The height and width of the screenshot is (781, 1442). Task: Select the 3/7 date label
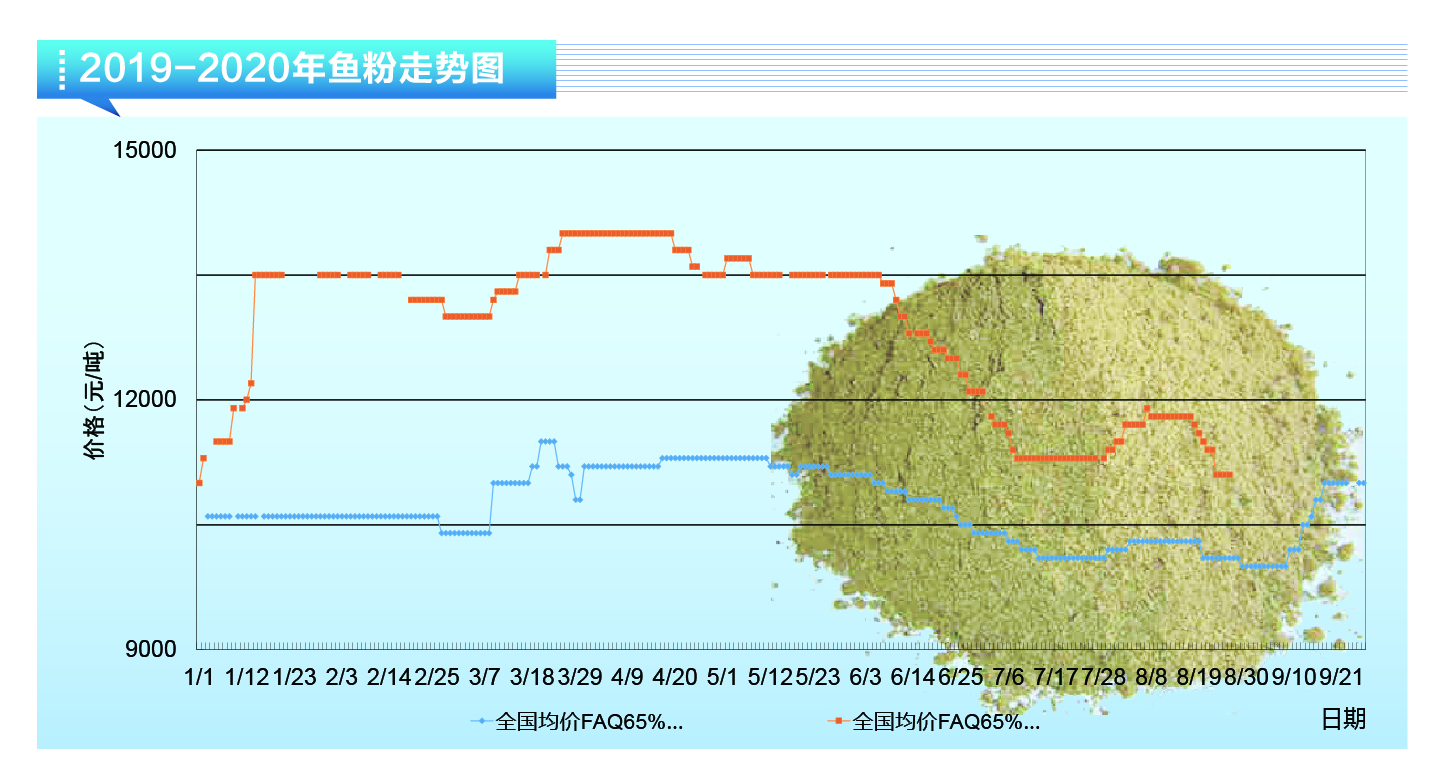[485, 677]
